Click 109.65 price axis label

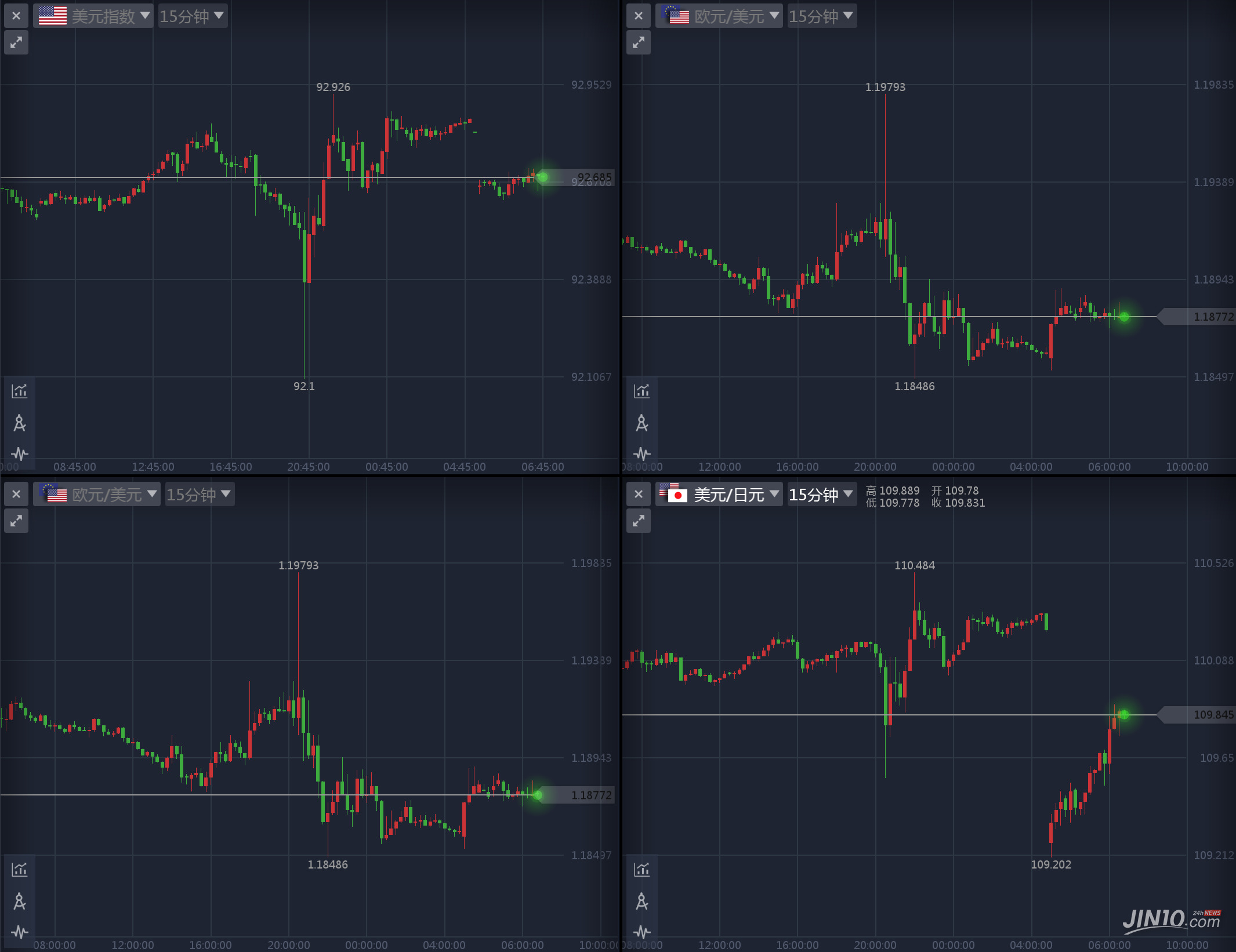(x=1217, y=758)
